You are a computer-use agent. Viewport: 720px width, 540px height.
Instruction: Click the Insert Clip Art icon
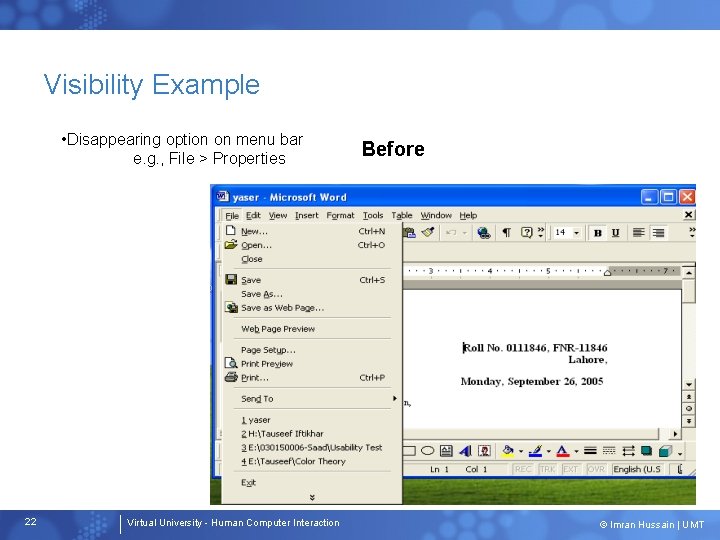[x=484, y=451]
